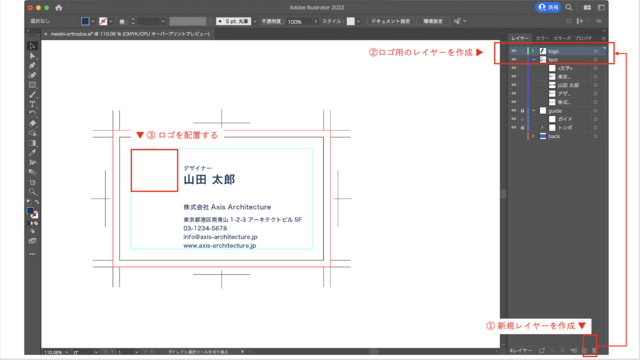Select the Direct Selection tool
This screenshot has height=360, width=640.
tap(32, 56)
